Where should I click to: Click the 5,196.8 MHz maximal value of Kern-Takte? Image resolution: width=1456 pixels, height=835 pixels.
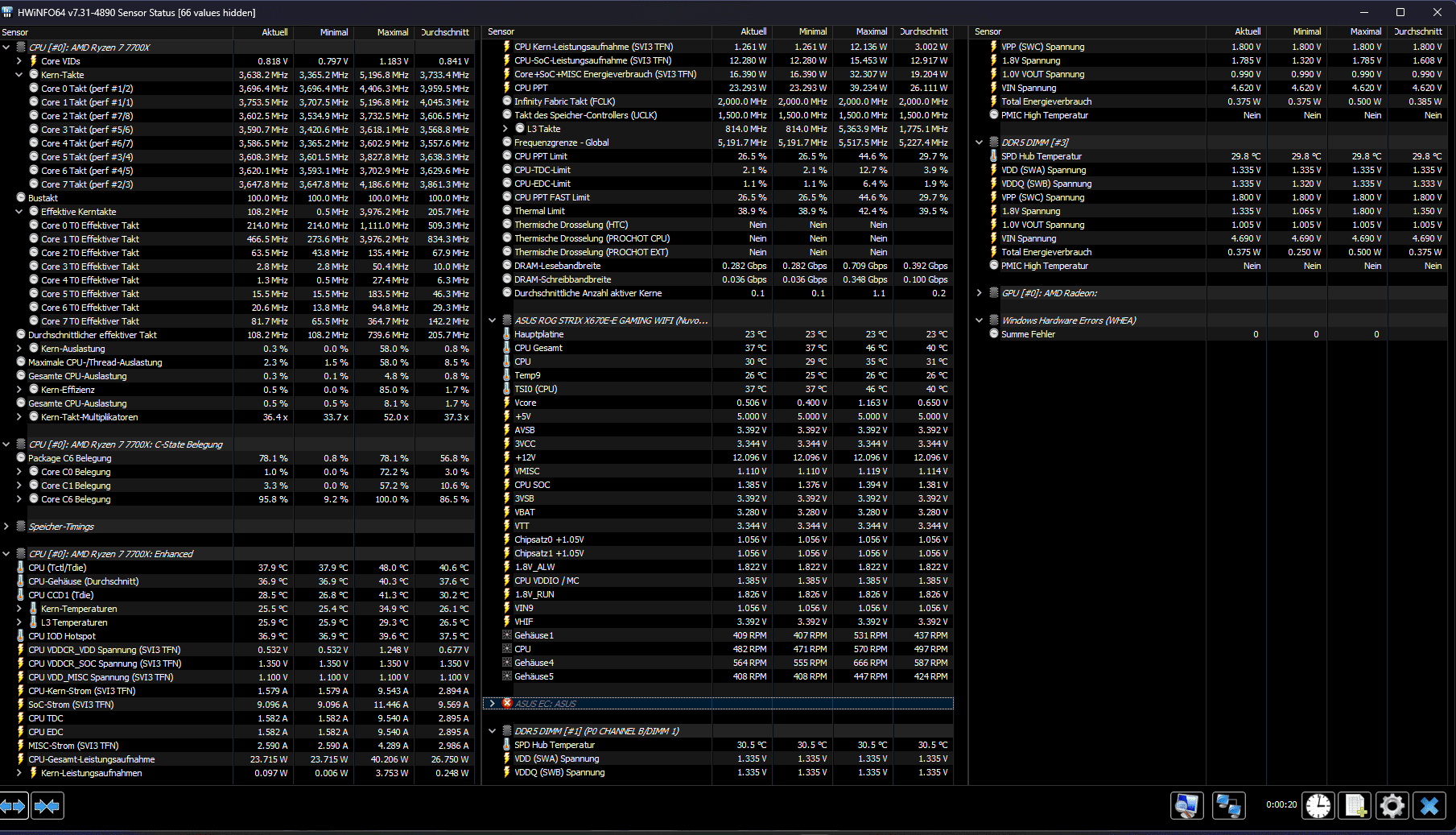coord(385,75)
